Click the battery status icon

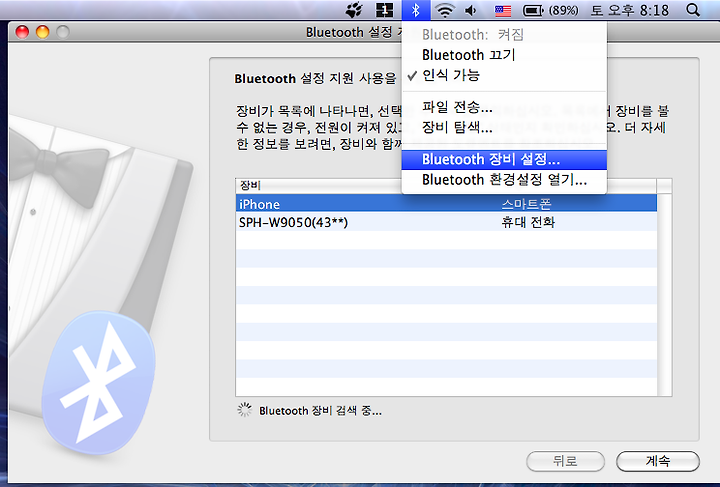[534, 10]
